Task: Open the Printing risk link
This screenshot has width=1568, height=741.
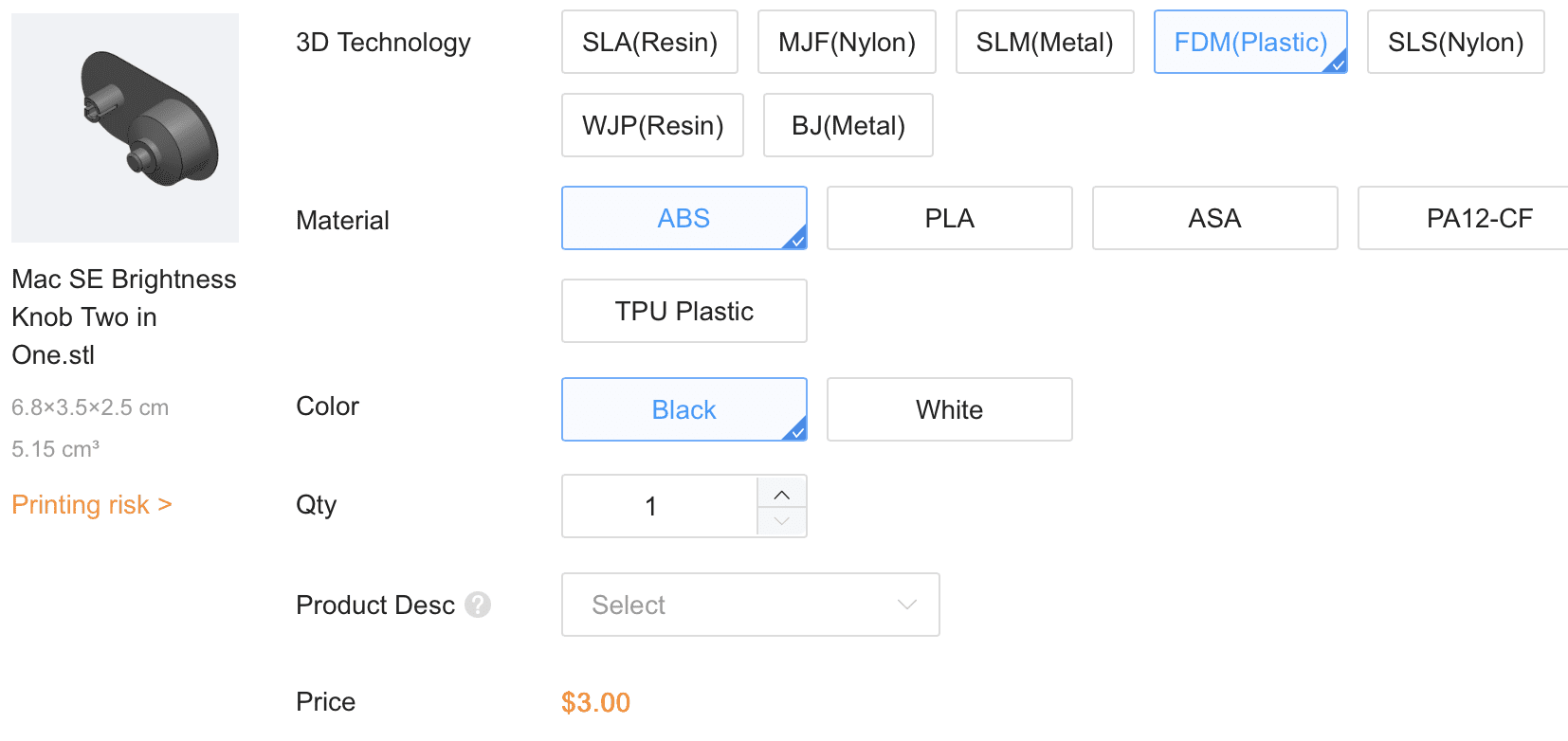Action: tap(92, 504)
